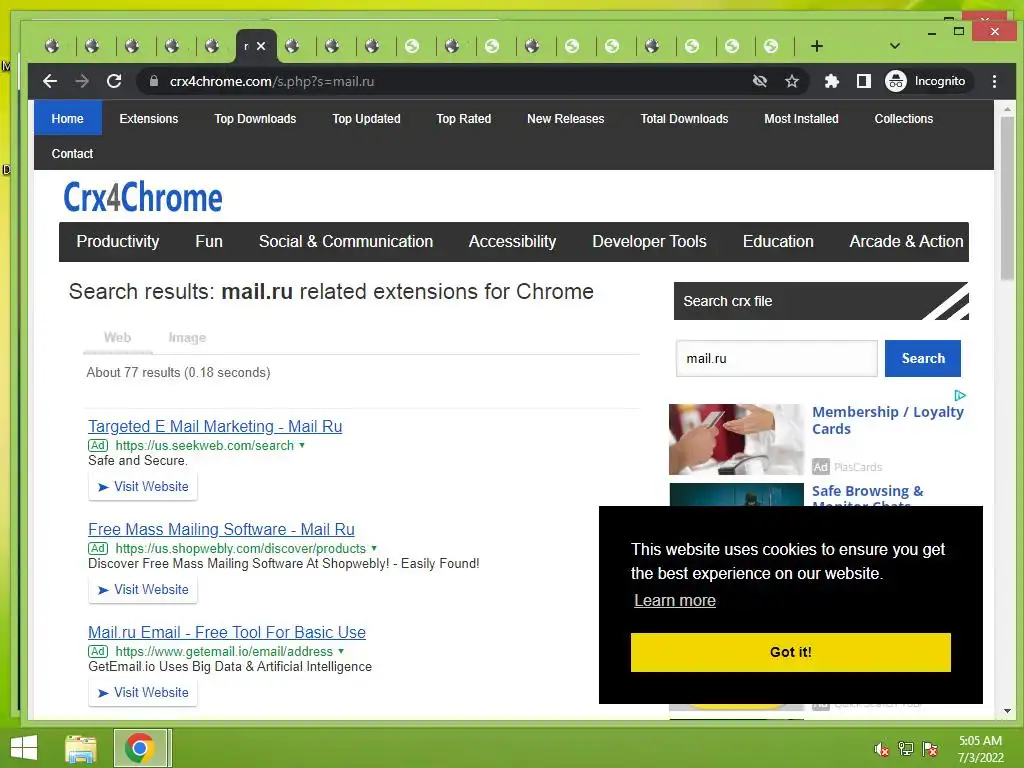Open the Contact page
The height and width of the screenshot is (768, 1024).
(x=72, y=153)
